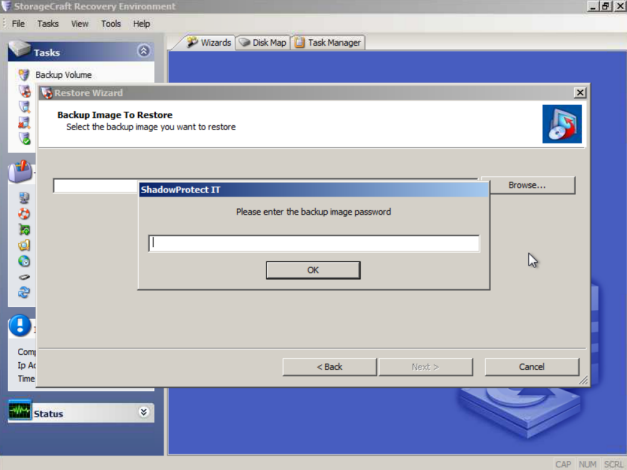
Task: Open the Help menu
Action: point(142,24)
